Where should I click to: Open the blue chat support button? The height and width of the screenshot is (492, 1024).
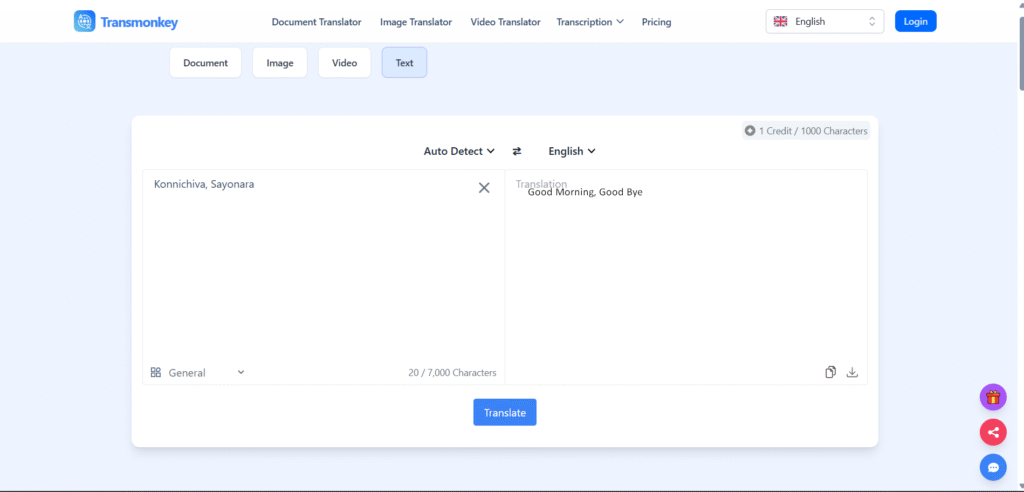click(993, 467)
